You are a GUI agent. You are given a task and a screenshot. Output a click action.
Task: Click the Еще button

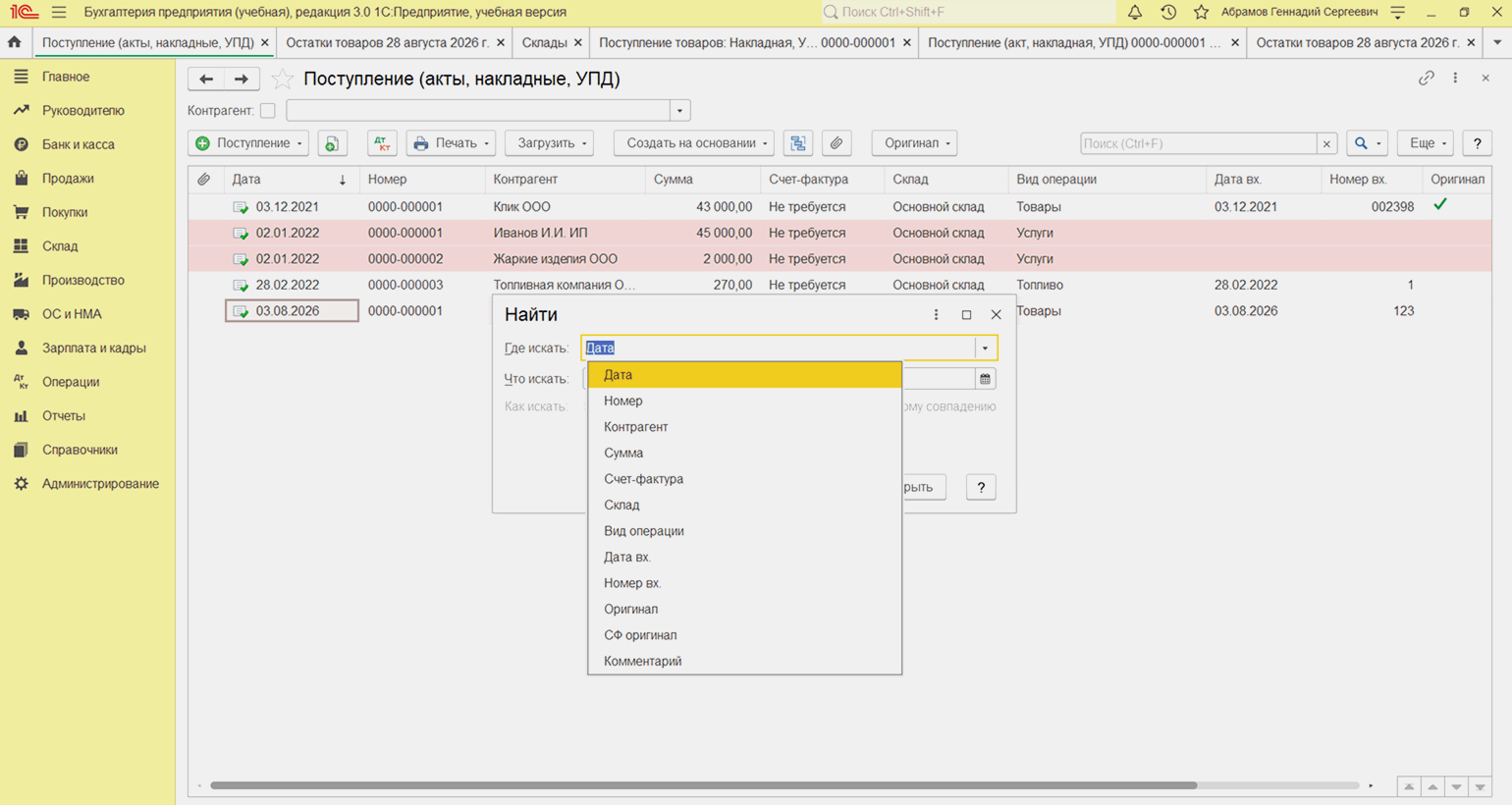[x=1426, y=143]
